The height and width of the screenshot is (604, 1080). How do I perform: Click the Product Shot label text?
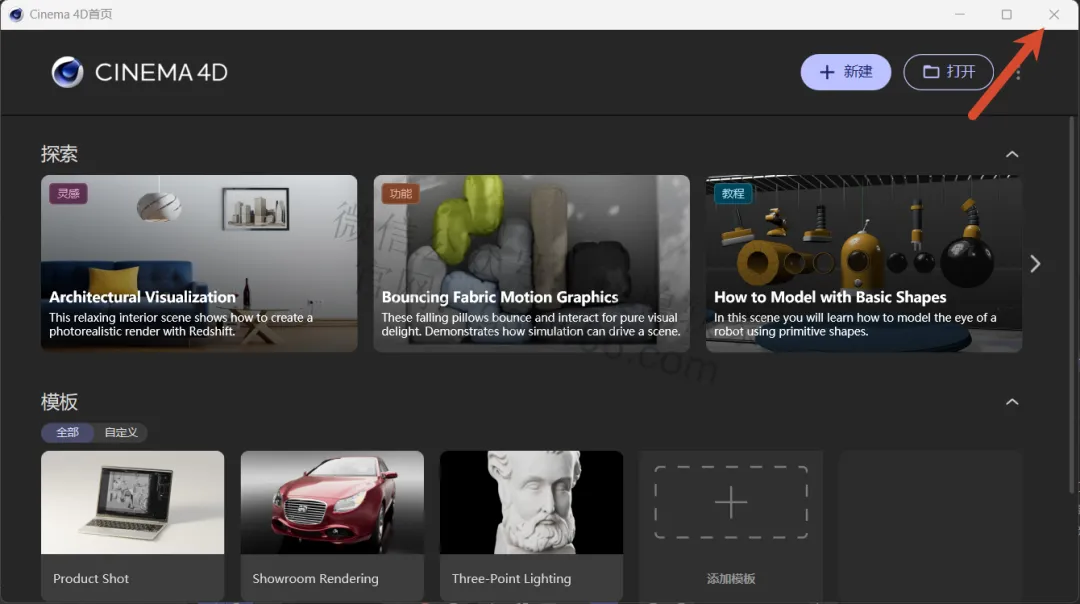coord(91,579)
